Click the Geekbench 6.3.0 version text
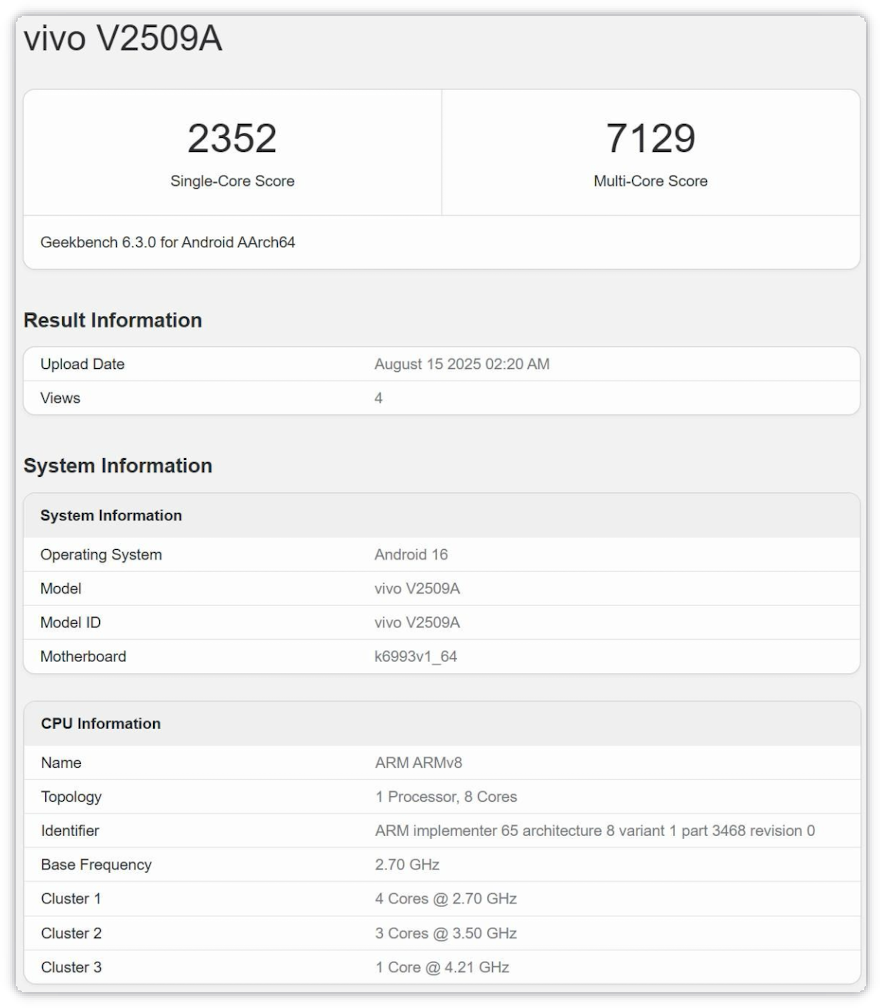Viewport: 882px width, 1008px height. (168, 242)
